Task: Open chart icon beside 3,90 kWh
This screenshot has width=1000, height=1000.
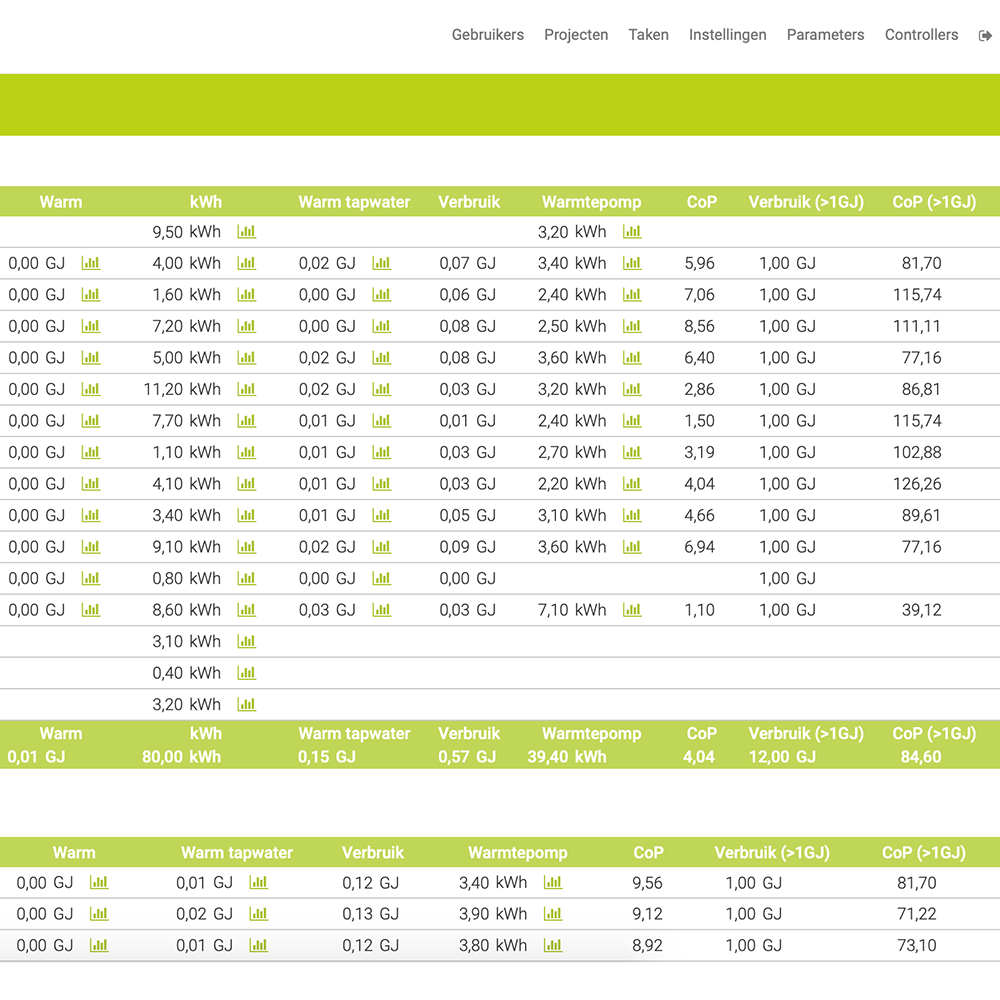Action: (x=553, y=914)
